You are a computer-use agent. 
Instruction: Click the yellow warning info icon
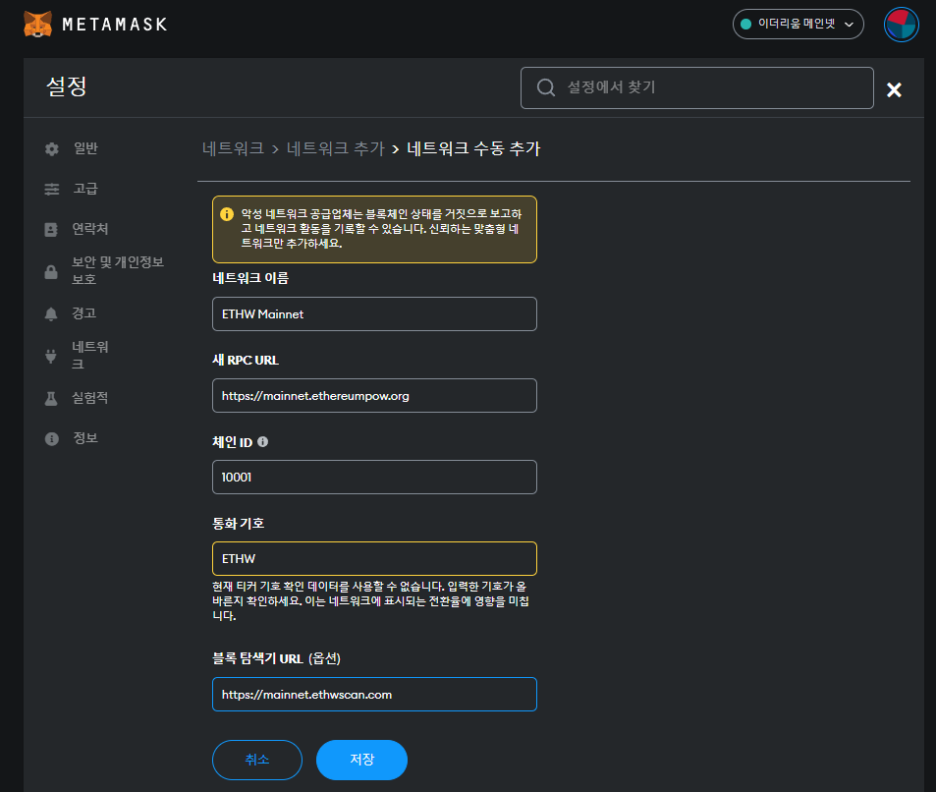(x=227, y=214)
